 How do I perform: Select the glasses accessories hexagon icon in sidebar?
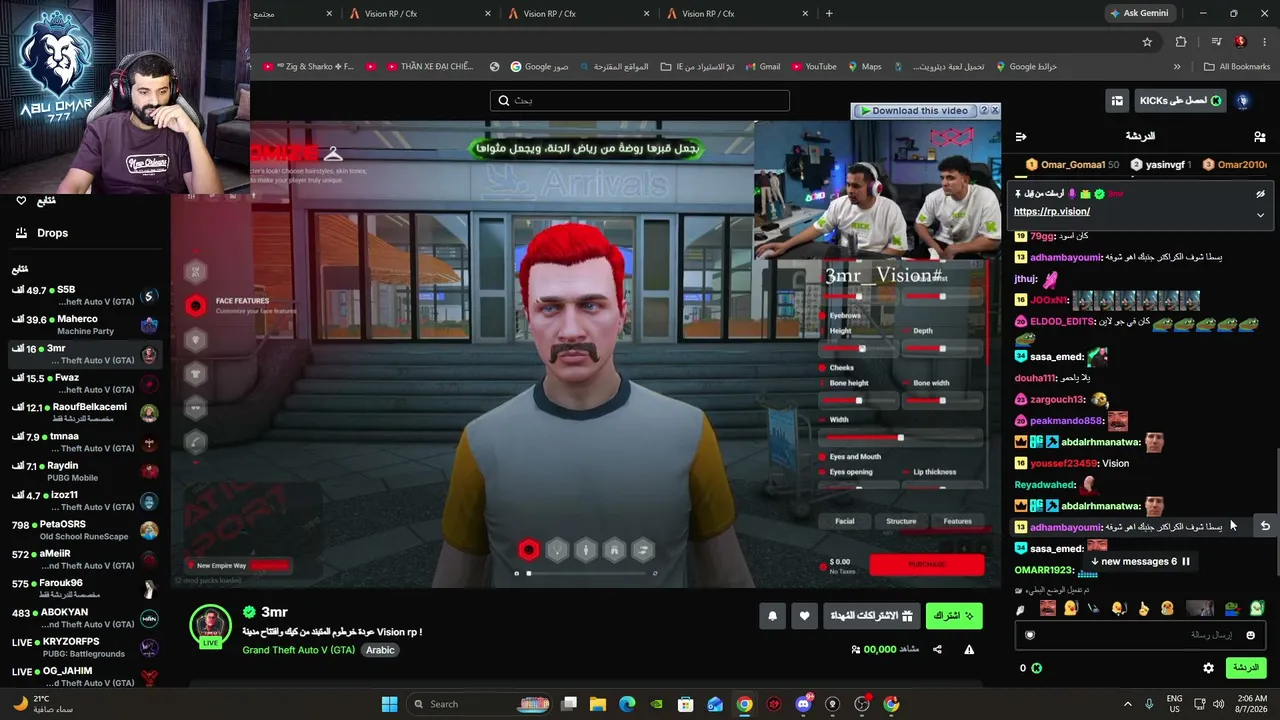click(196, 407)
